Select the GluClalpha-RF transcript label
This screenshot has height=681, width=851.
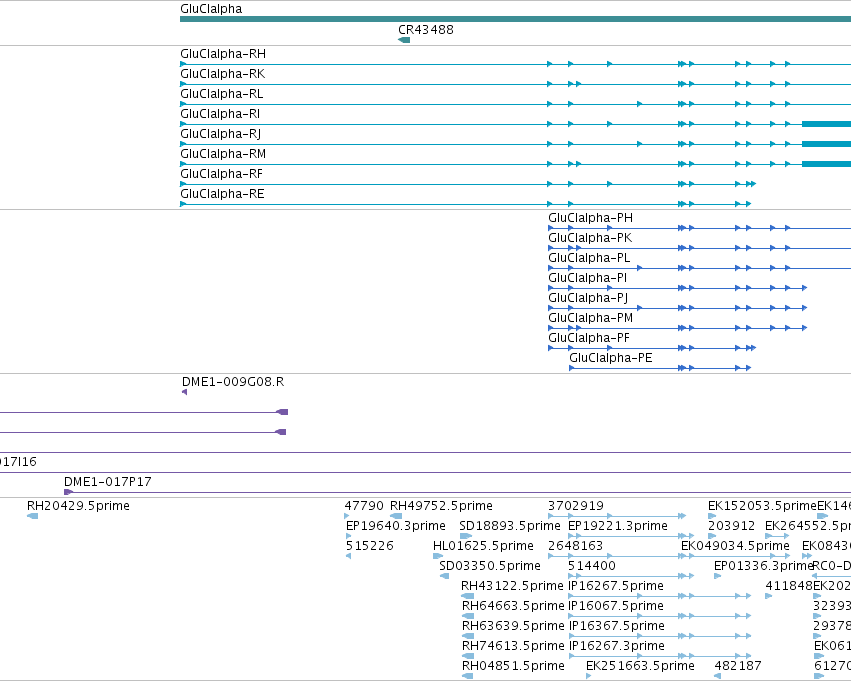point(221,174)
